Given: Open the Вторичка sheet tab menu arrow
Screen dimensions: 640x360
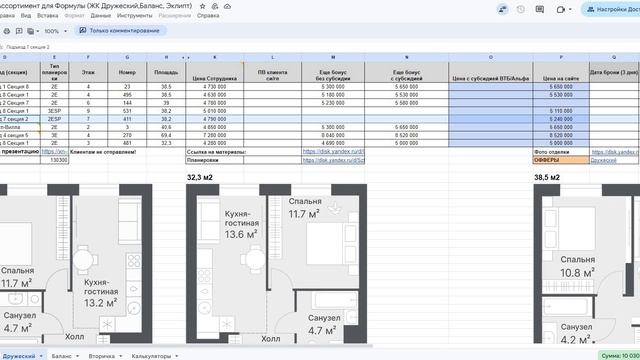Looking at the screenshot, I should click(120, 356).
